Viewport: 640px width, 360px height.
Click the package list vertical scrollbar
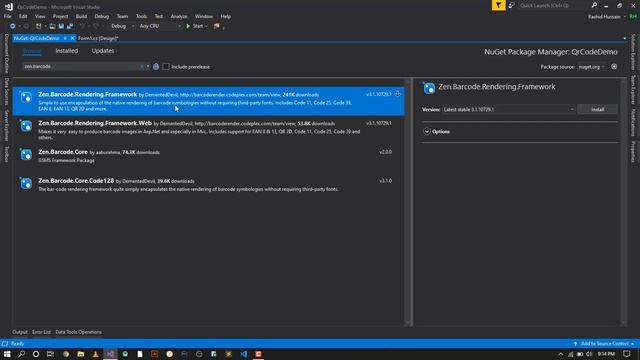pos(408,202)
